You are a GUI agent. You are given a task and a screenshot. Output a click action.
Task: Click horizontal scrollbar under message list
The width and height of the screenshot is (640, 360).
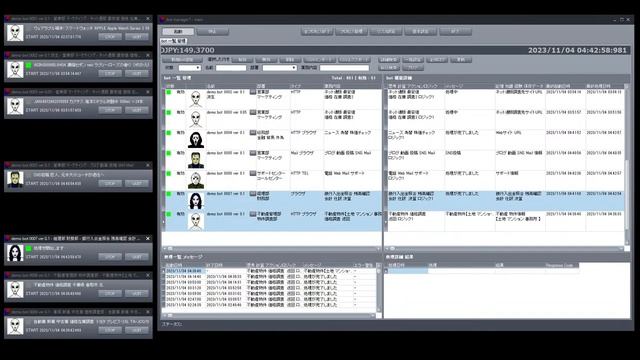(x=268, y=315)
